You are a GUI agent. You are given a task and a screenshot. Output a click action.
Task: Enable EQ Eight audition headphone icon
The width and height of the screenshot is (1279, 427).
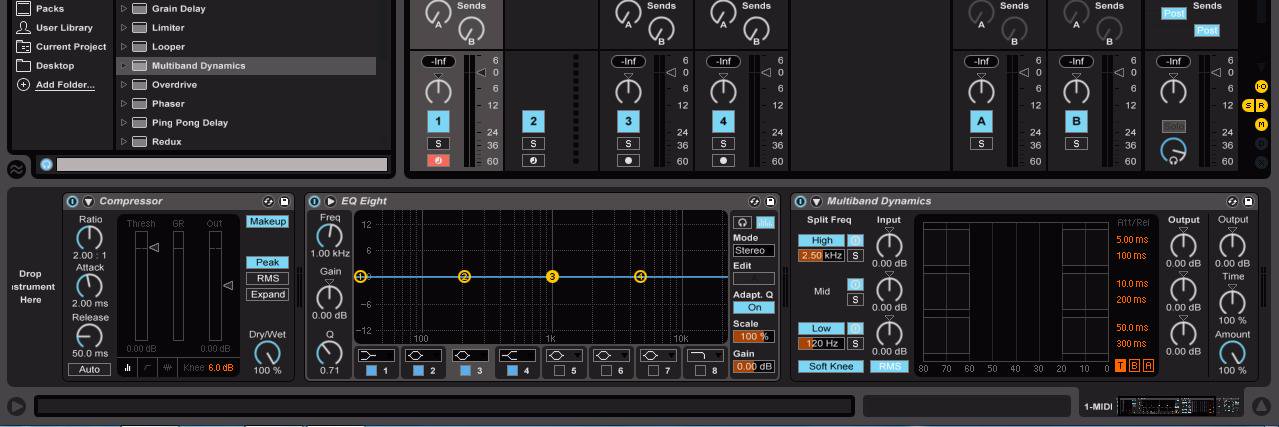click(x=742, y=222)
